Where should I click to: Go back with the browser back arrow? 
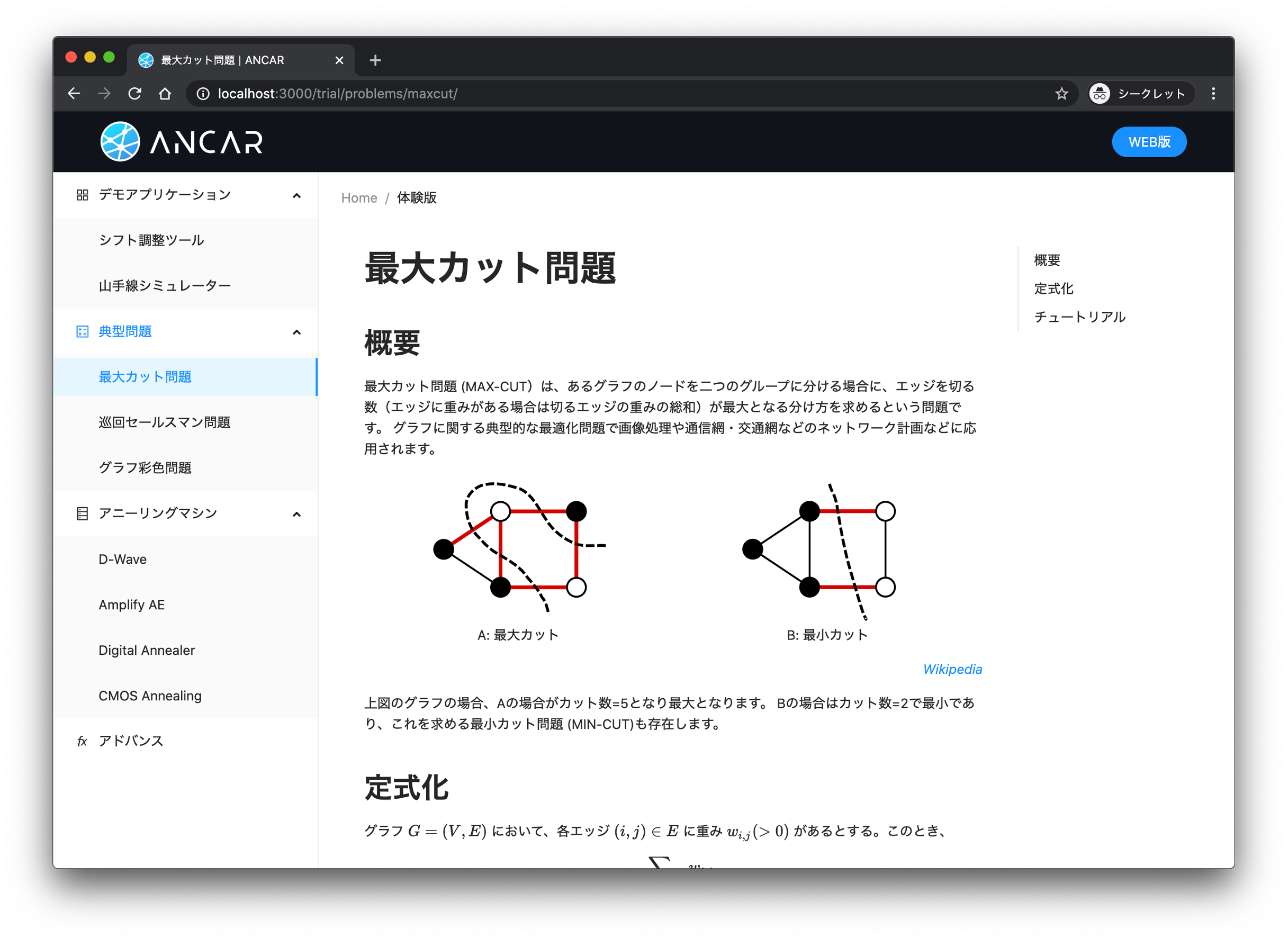(74, 94)
